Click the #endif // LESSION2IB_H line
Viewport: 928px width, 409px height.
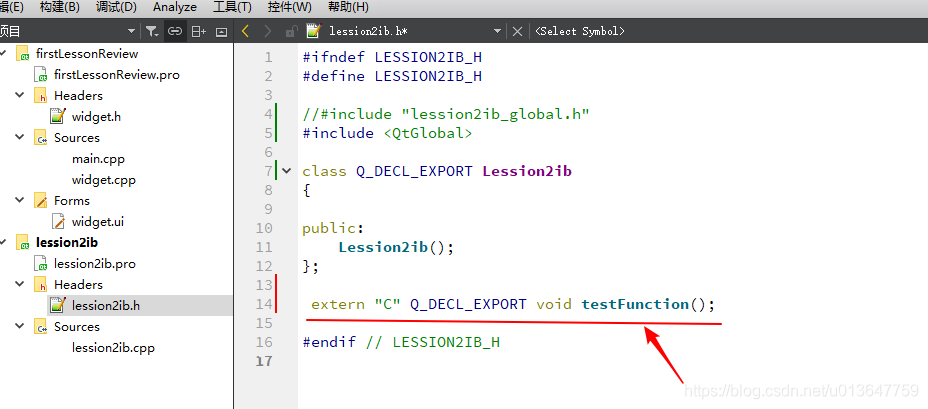401,342
